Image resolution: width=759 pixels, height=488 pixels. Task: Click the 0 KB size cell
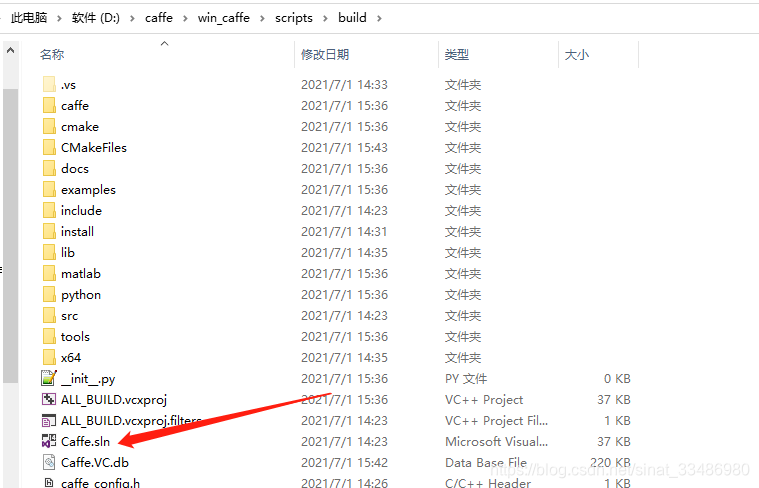pos(617,379)
